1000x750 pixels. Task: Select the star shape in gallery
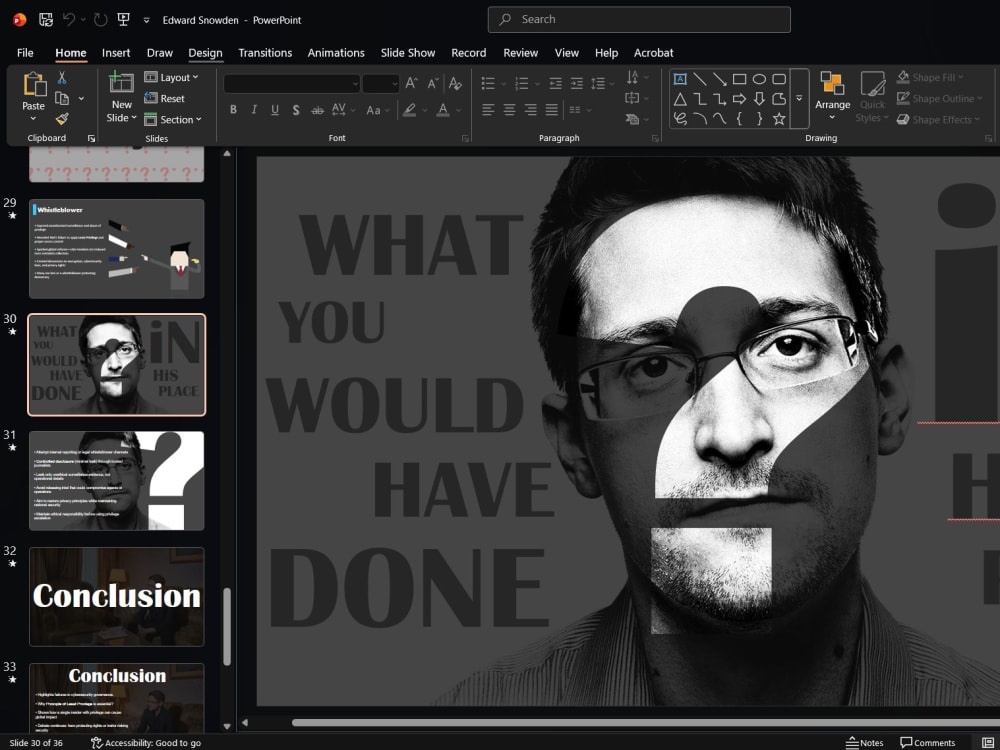[779, 119]
